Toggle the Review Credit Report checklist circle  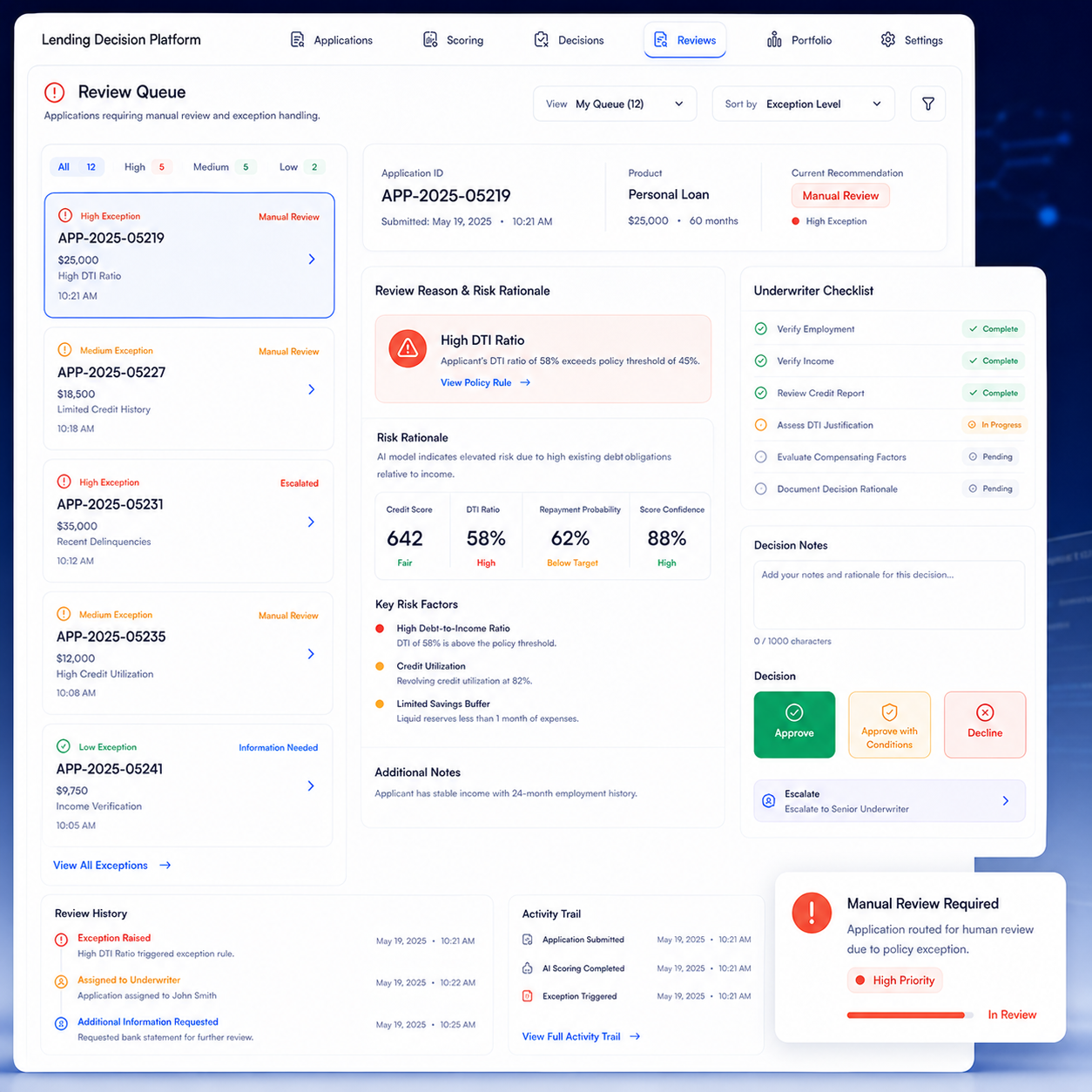(761, 393)
